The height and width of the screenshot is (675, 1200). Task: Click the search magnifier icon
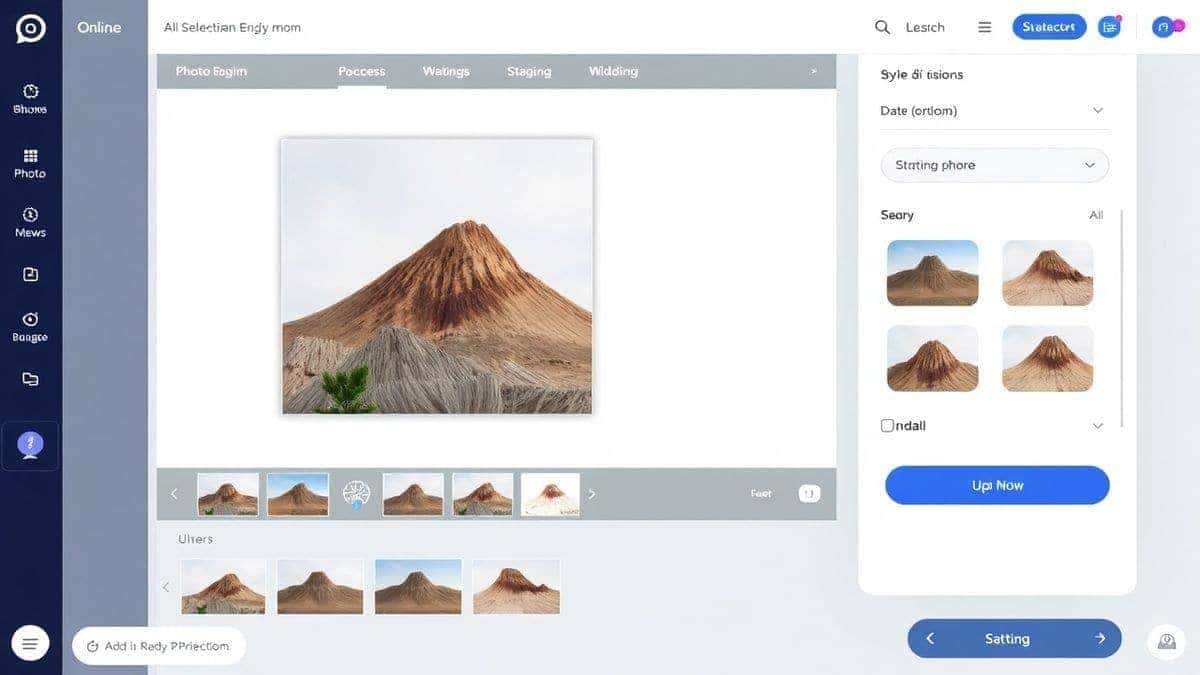coord(882,27)
